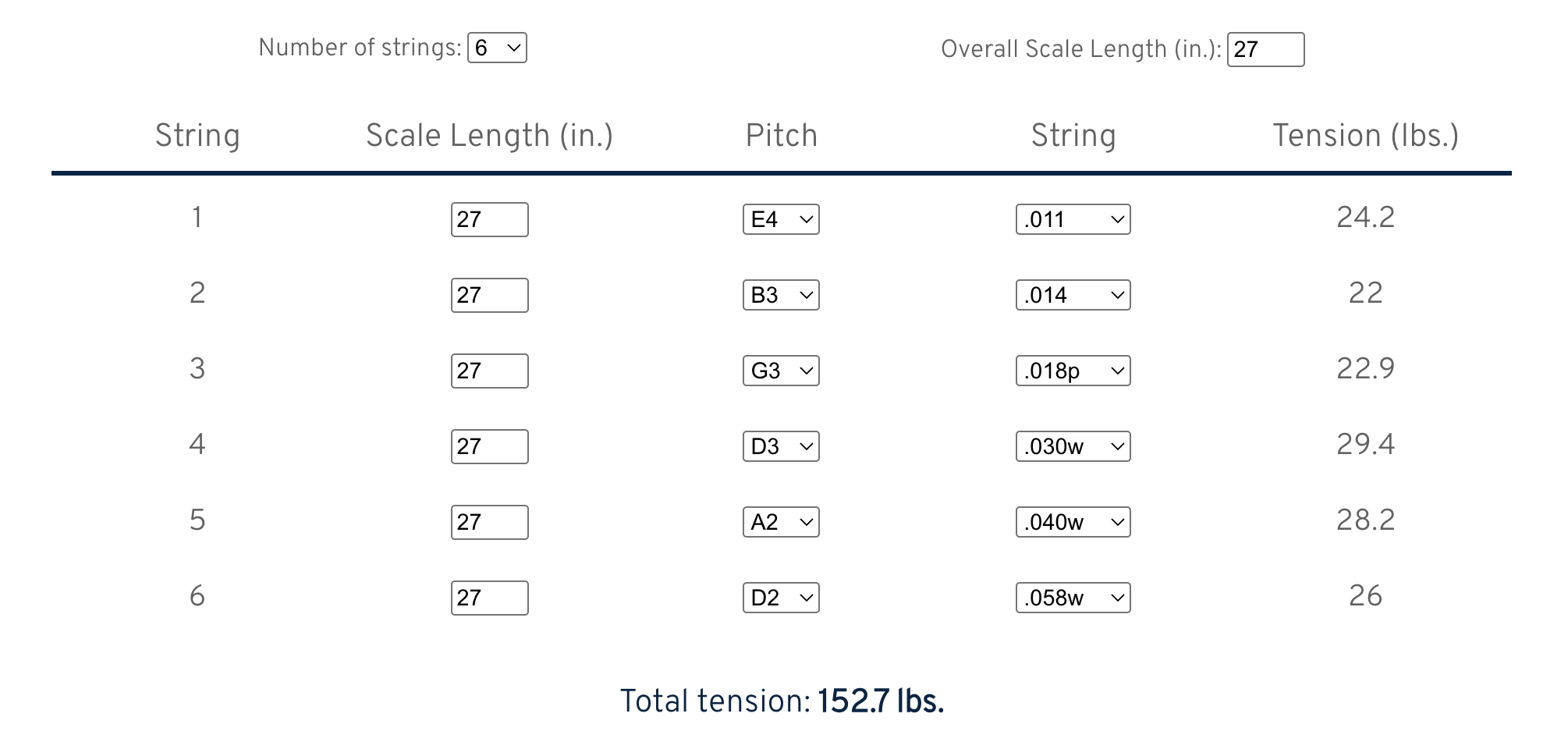The image size is (1568, 749).
Task: Open the E4 pitch dropdown
Action: tap(780, 219)
